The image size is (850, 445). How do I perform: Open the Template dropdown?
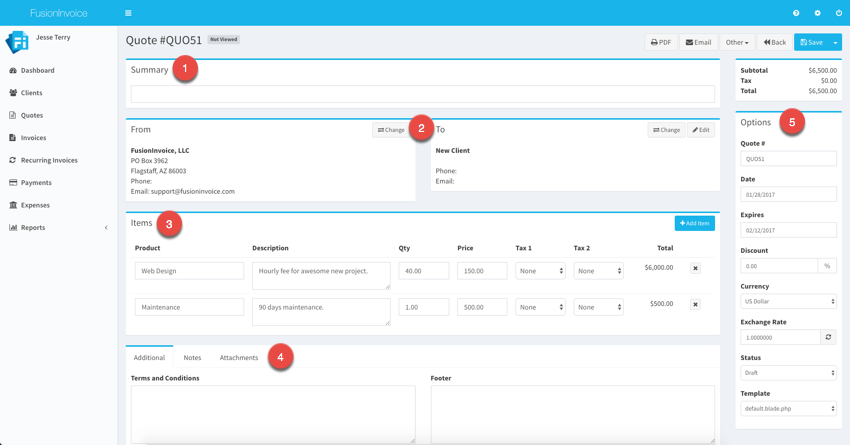(788, 408)
